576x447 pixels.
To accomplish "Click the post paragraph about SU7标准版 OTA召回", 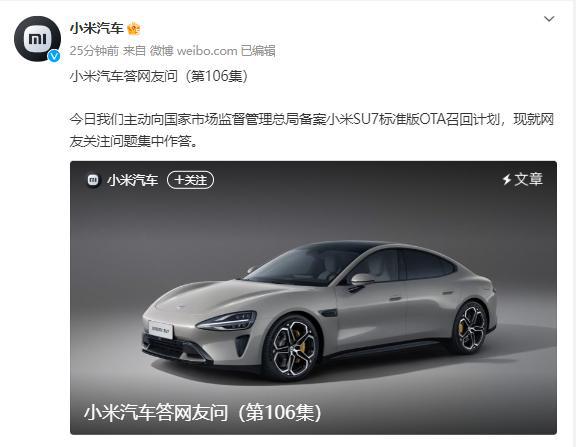I will 312,130.
